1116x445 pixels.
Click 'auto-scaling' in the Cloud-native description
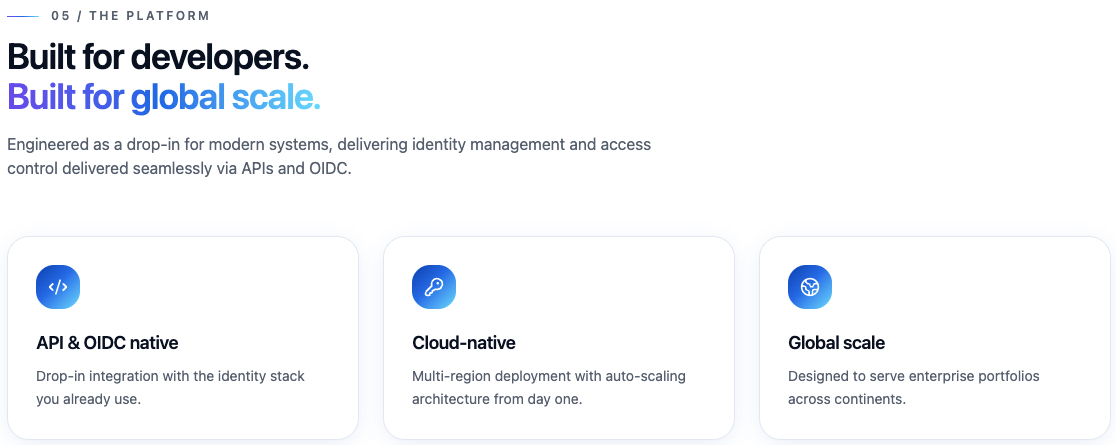click(649, 376)
